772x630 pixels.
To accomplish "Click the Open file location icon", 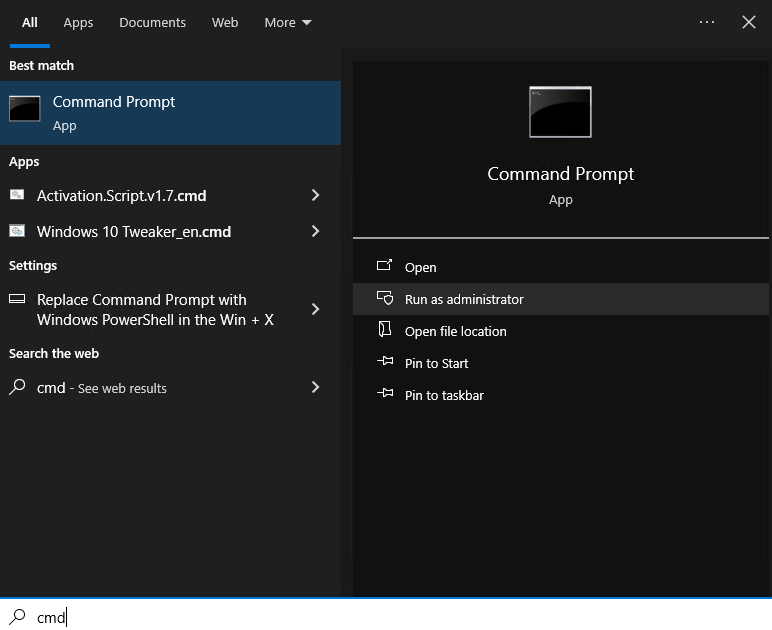I will [385, 329].
